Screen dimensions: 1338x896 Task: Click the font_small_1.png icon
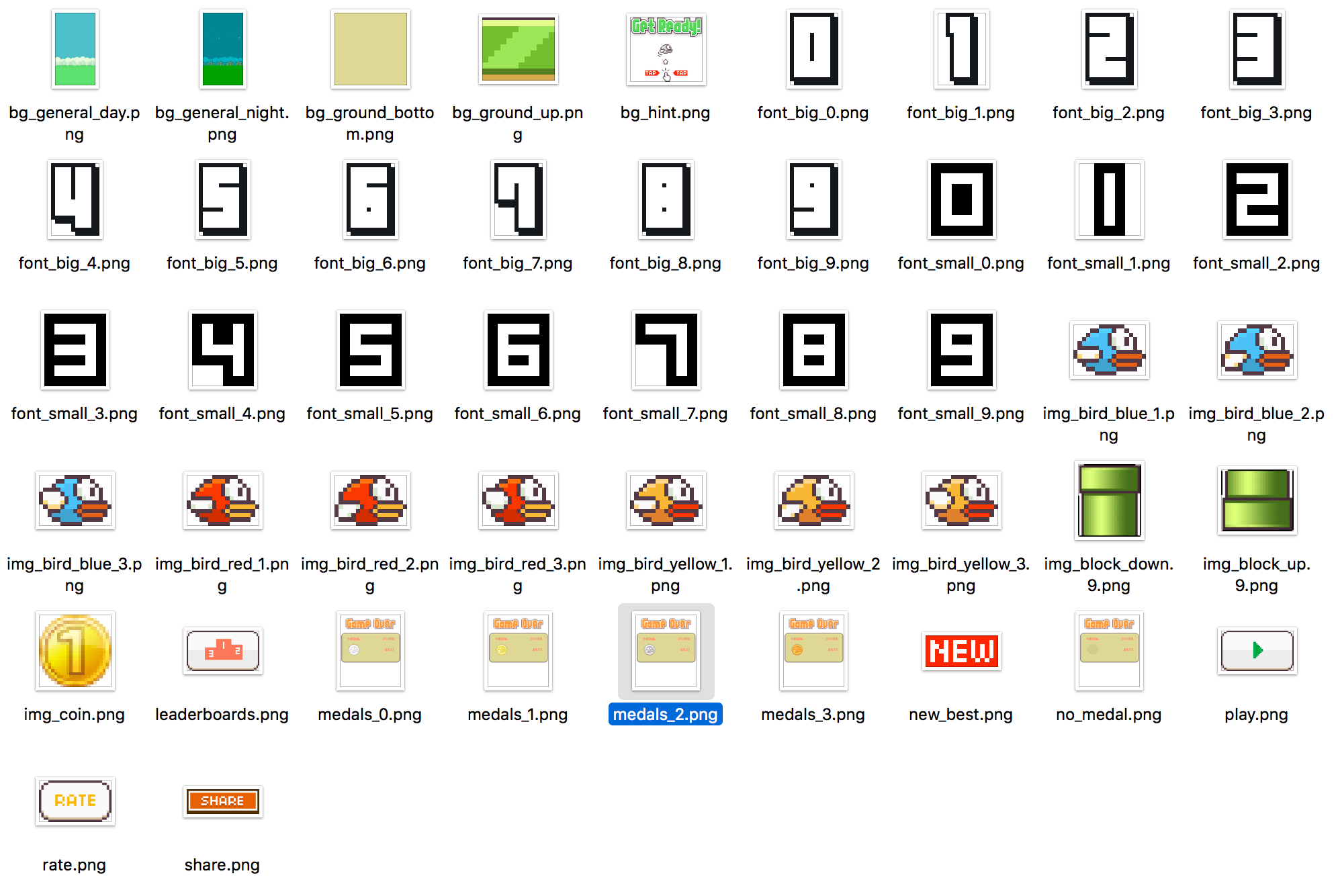click(x=1109, y=199)
